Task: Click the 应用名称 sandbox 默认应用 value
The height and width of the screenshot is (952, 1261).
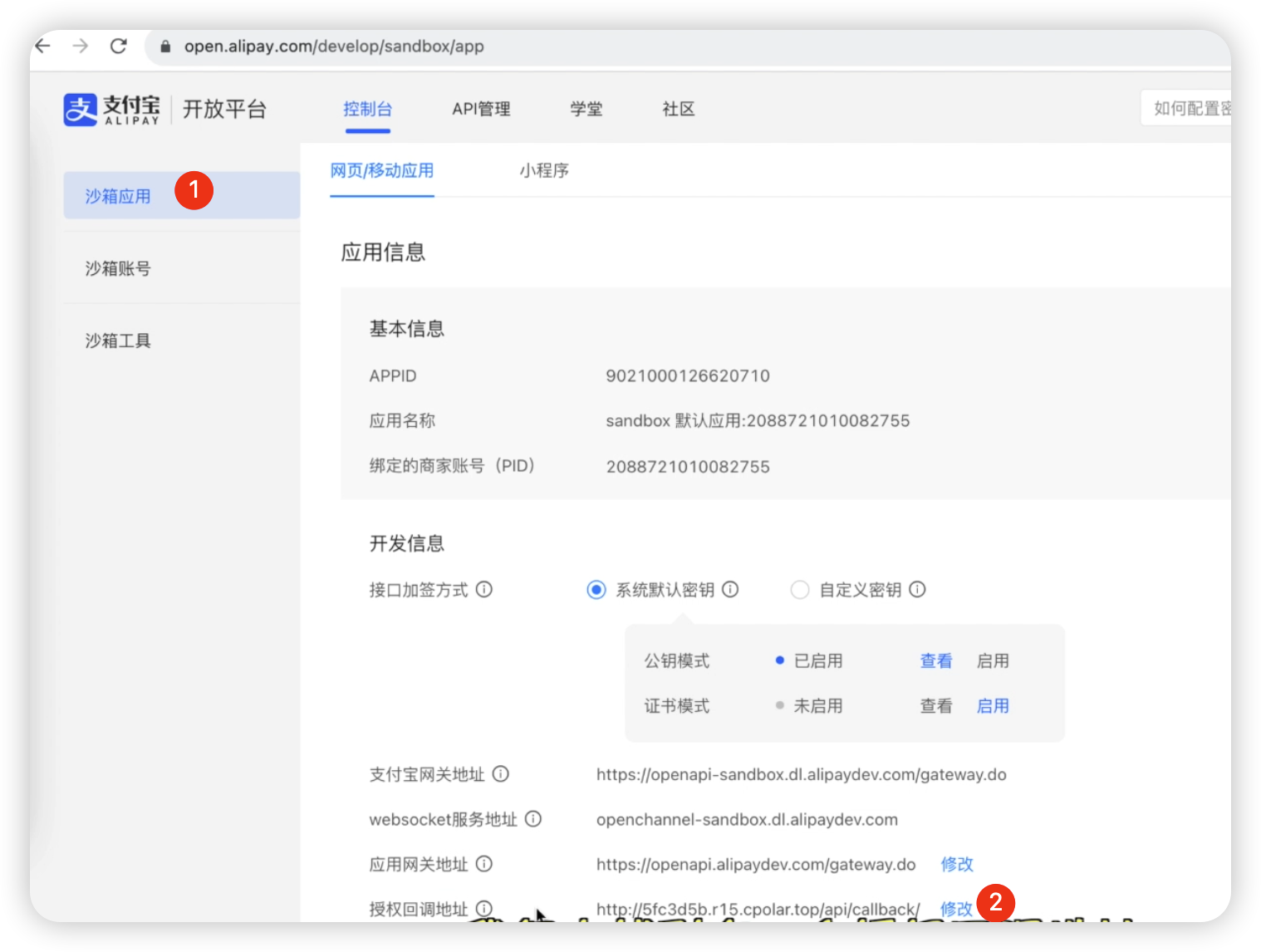Action: coord(758,420)
